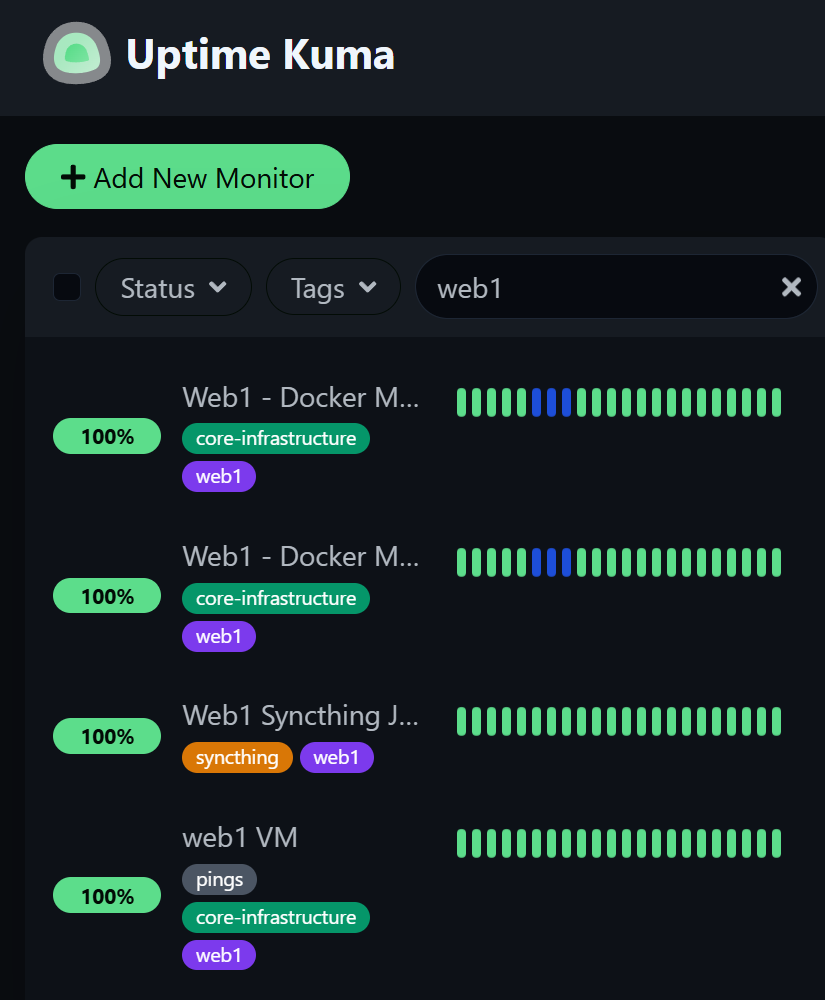Open the web1 VM monitor

(x=240, y=837)
